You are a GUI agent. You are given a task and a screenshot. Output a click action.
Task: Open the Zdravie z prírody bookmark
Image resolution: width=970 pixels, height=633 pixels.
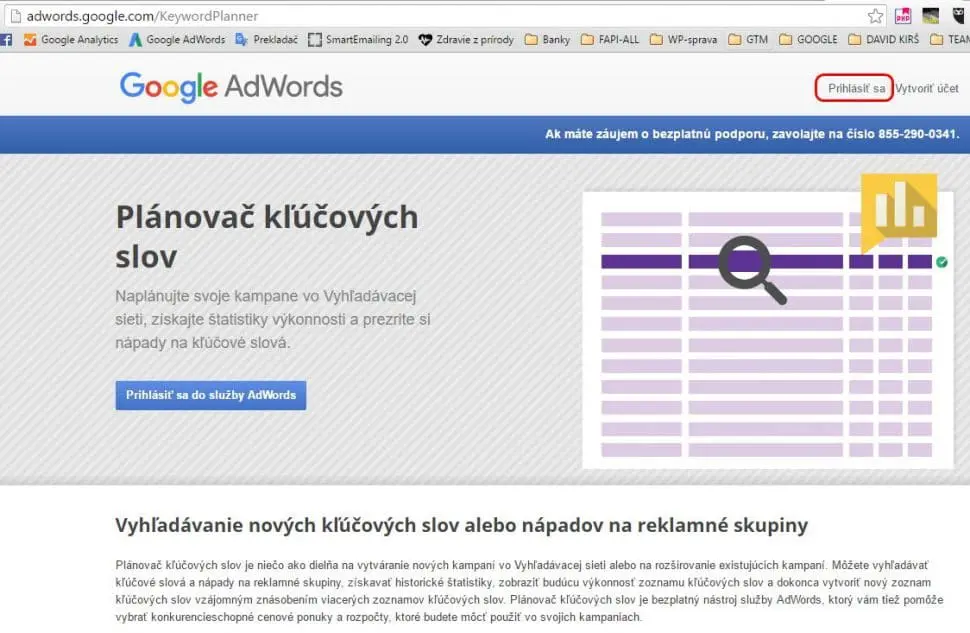pos(470,39)
